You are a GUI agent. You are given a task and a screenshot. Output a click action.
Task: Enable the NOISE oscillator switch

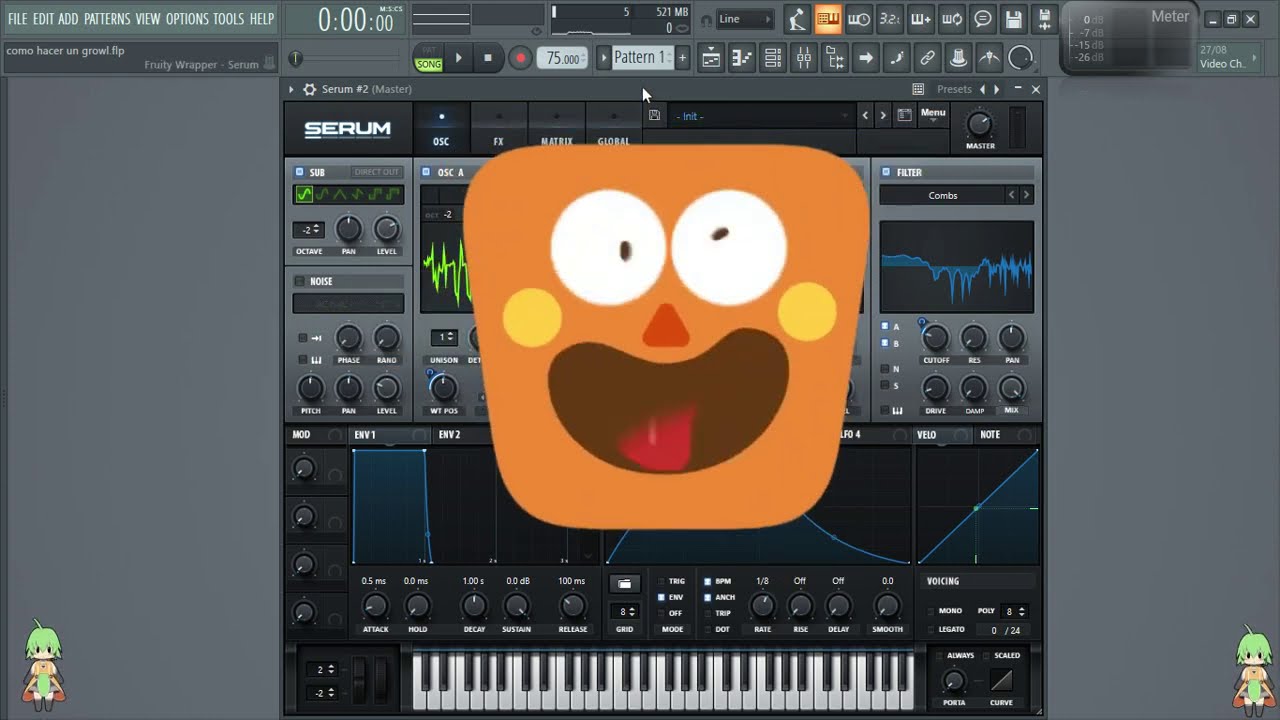click(x=299, y=281)
